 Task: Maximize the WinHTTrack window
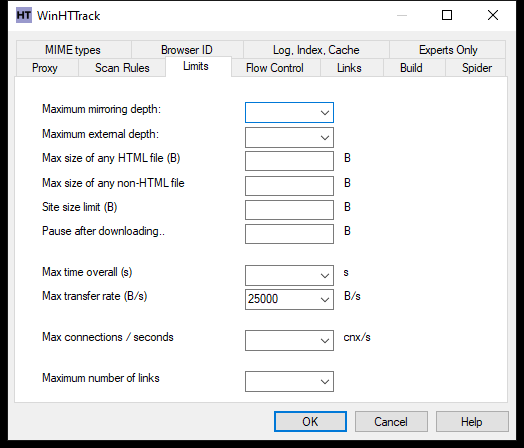(x=447, y=15)
